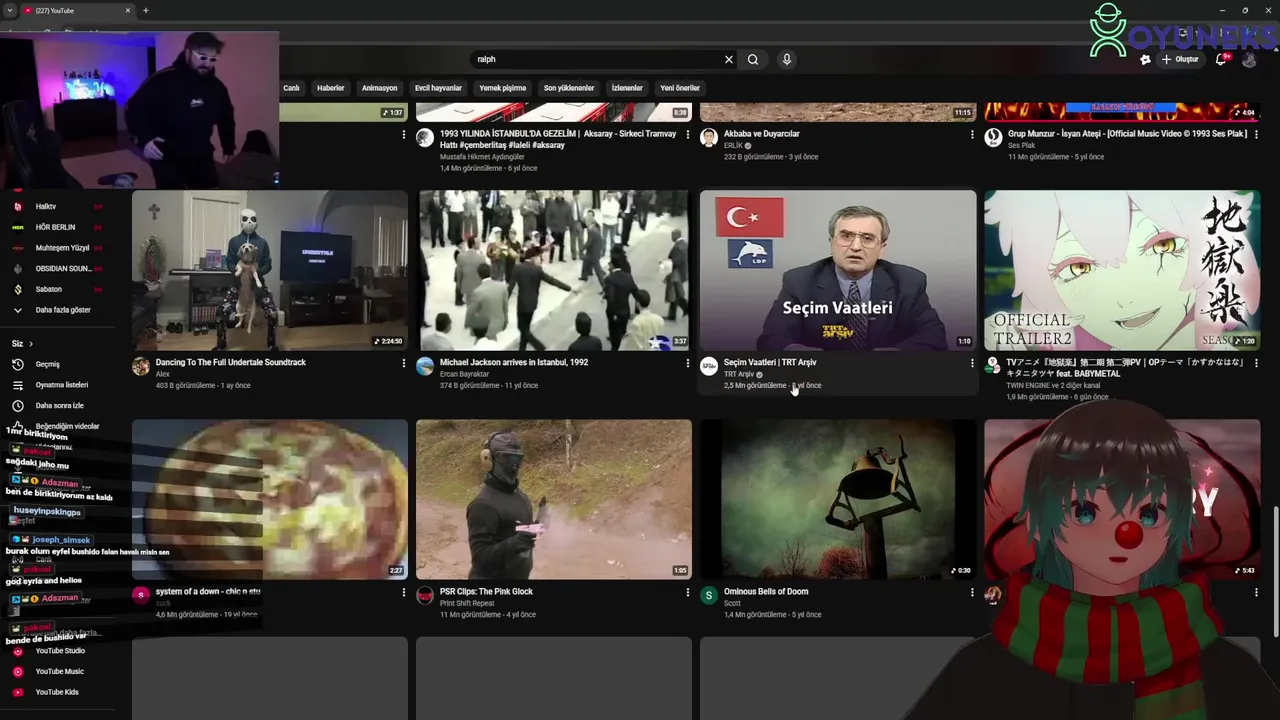Open Ses Plak channel avatar
The image size is (1280, 720).
(993, 137)
